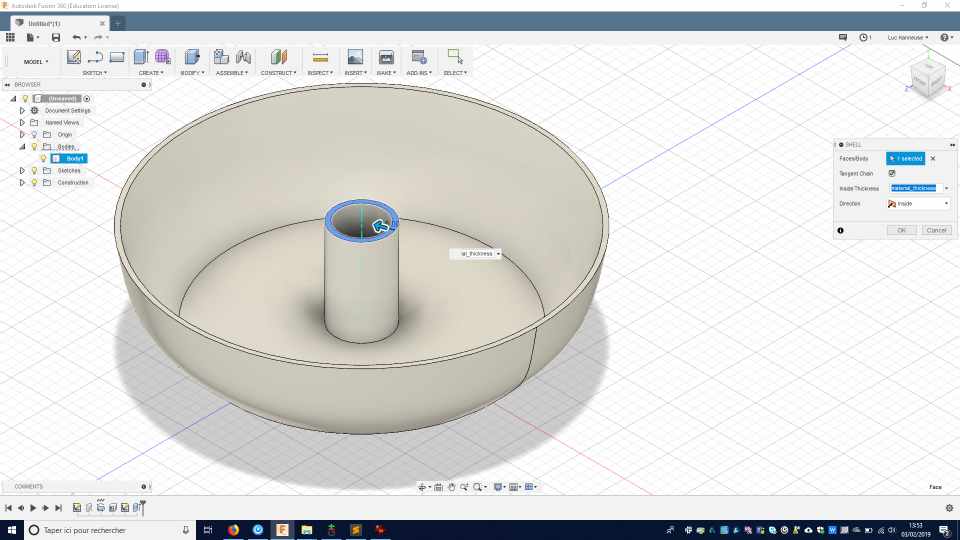Select the Press Pull modify tool
Screen dimensions: 960x540
[x=192, y=57]
